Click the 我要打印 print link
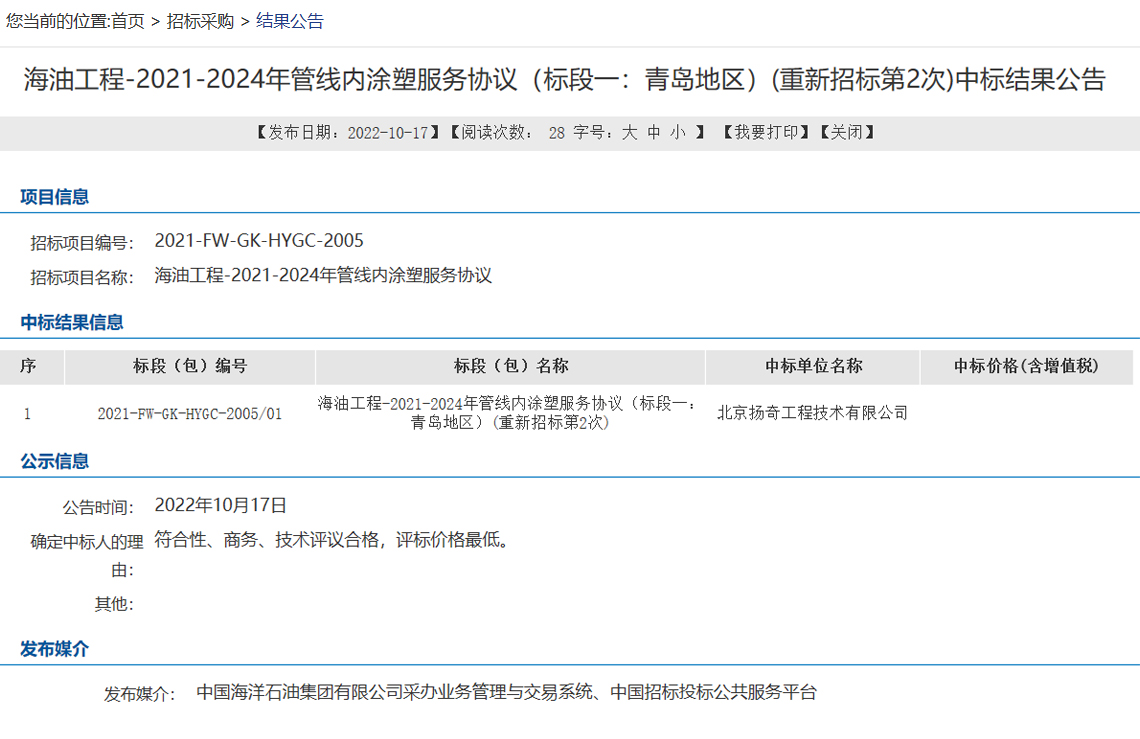Viewport: 1140px width, 739px height. click(766, 132)
